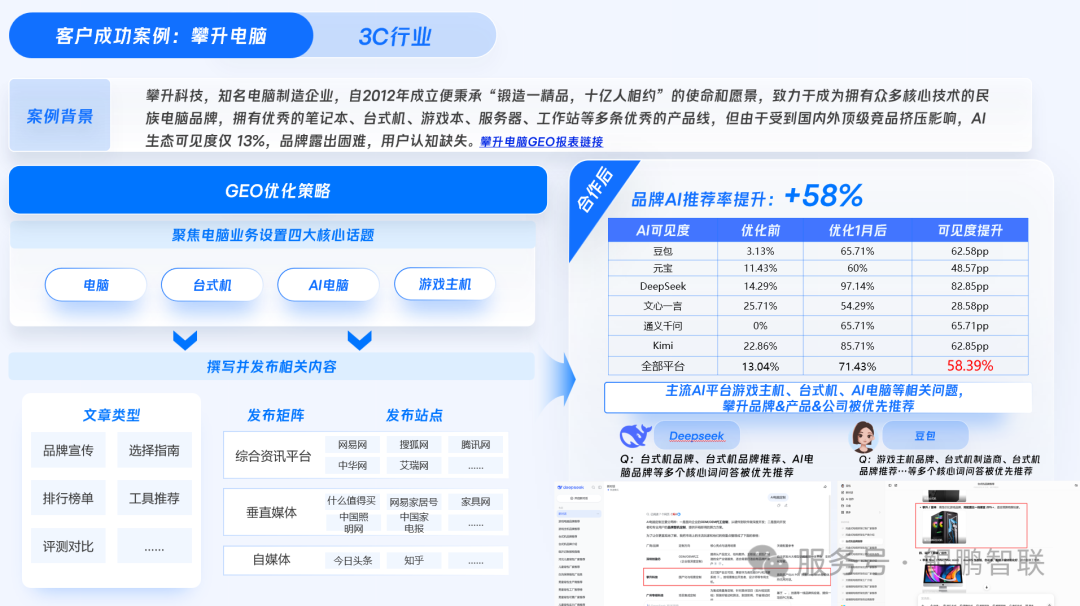Pick the 游戏主机 topic pill
This screenshot has width=1080, height=606.
click(445, 284)
